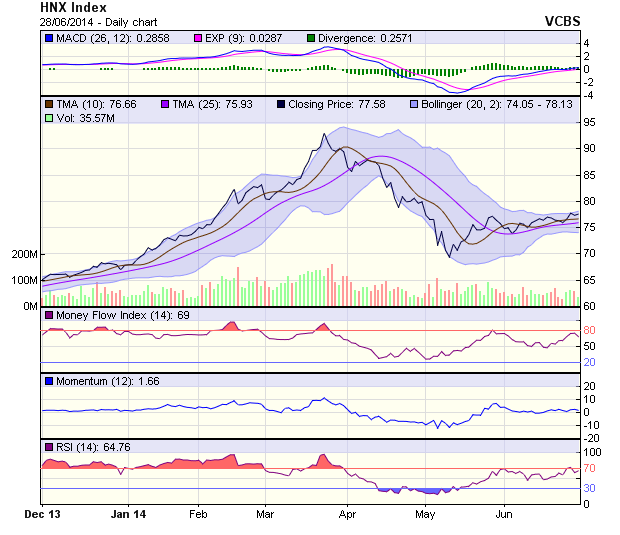Screen dimensions: 620x535
Task: Click the purple TMA (25) legend square
Action: 165,103
